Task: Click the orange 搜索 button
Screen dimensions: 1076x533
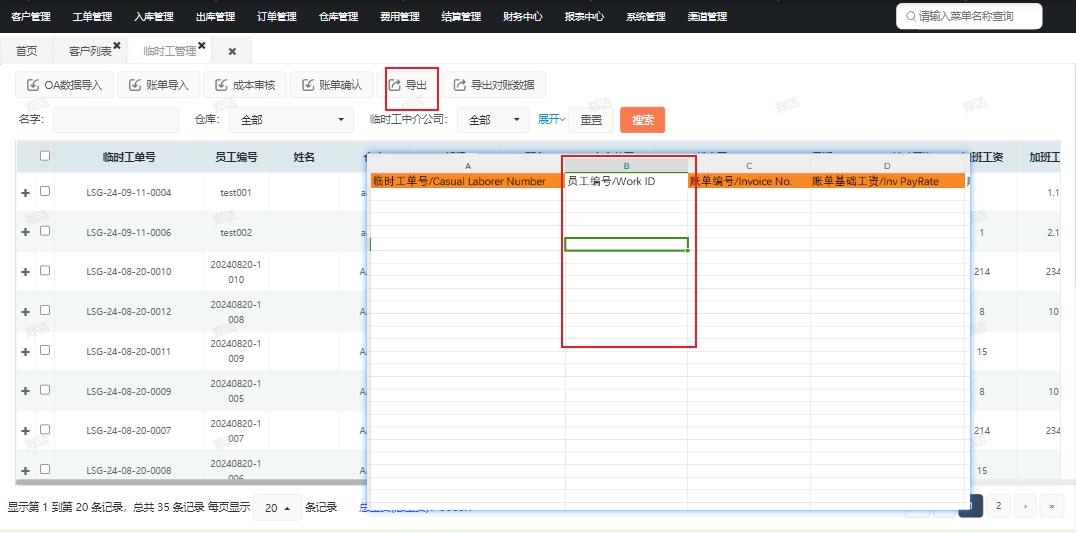Action: (x=642, y=119)
